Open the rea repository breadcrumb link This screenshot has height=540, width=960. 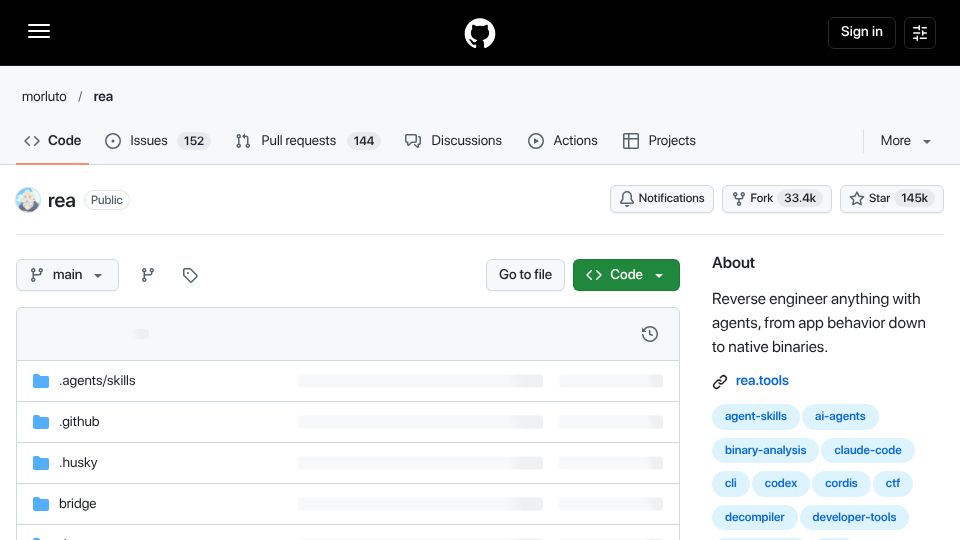pos(103,97)
